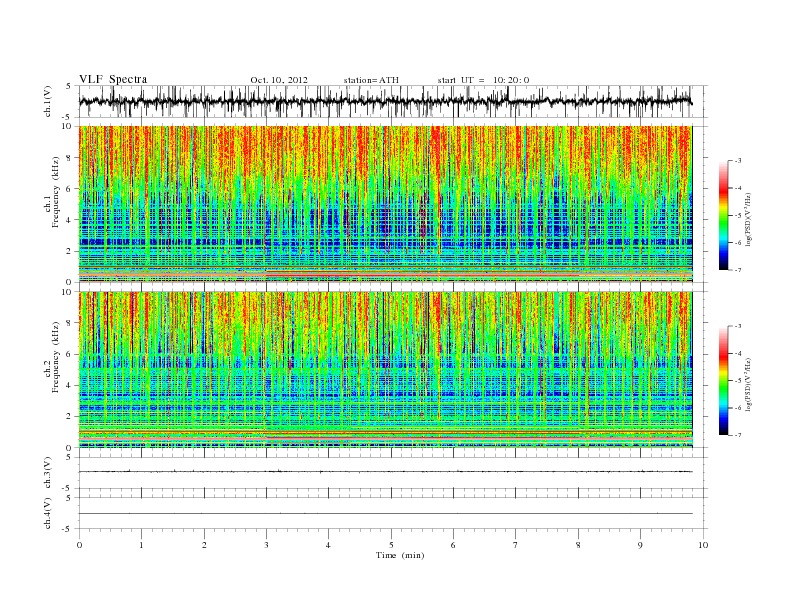Screen dimensions: 792x612
Task: Click the ch.1 "Frequency (kHz)" axis label
Action: pyautogui.click(x=55, y=192)
